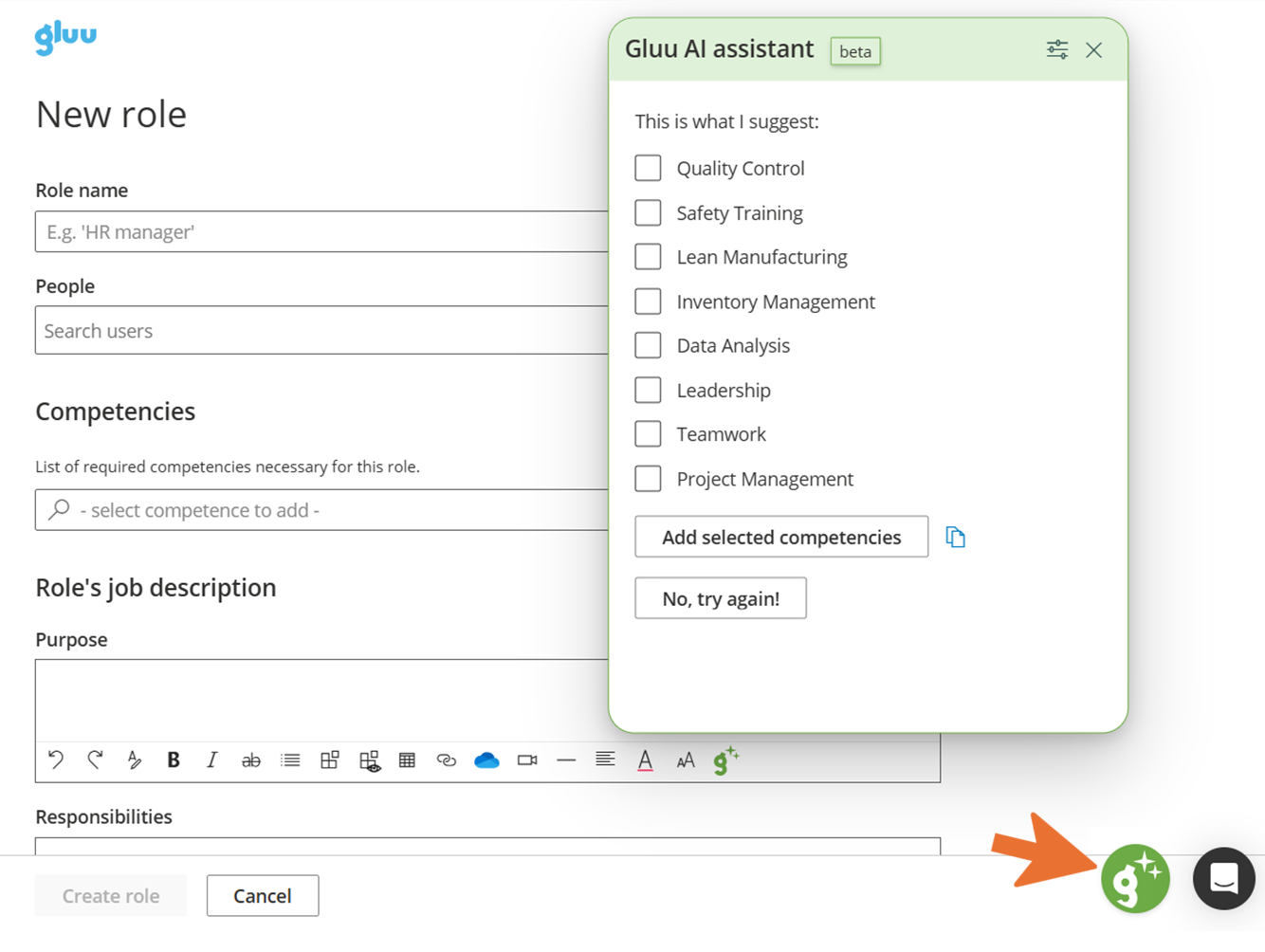1265x952 pixels.
Task: Click the Gluu logo
Action: click(x=65, y=37)
